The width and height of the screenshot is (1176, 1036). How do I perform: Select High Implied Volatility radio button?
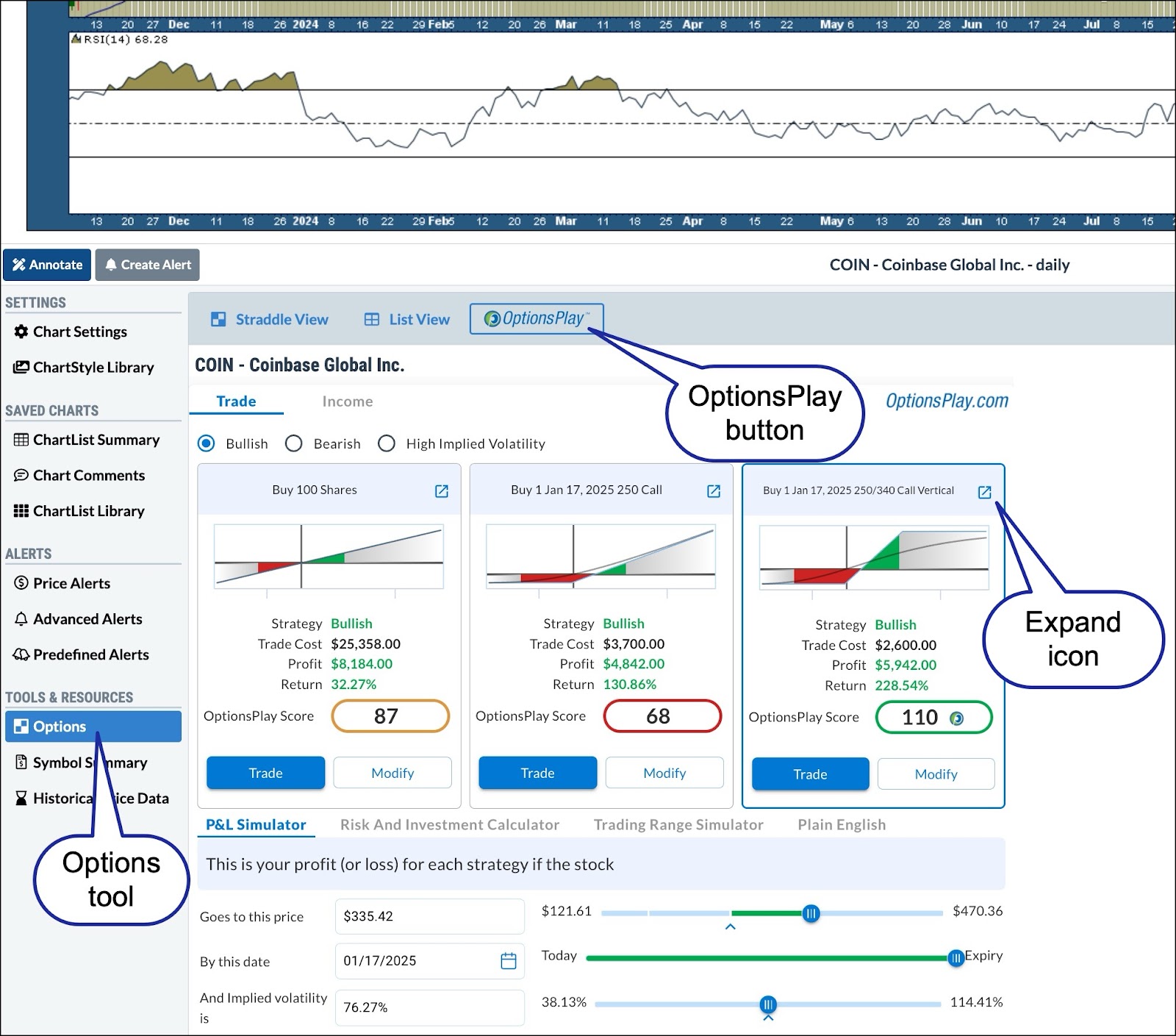tap(387, 443)
